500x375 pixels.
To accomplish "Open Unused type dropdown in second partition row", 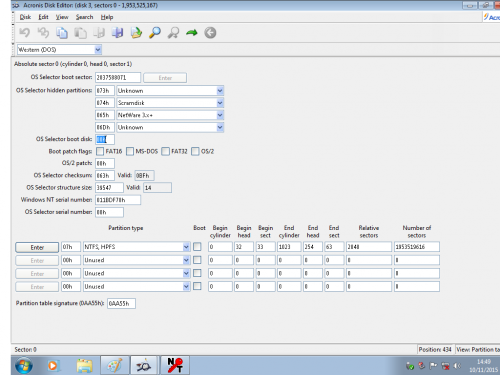I will (186, 260).
